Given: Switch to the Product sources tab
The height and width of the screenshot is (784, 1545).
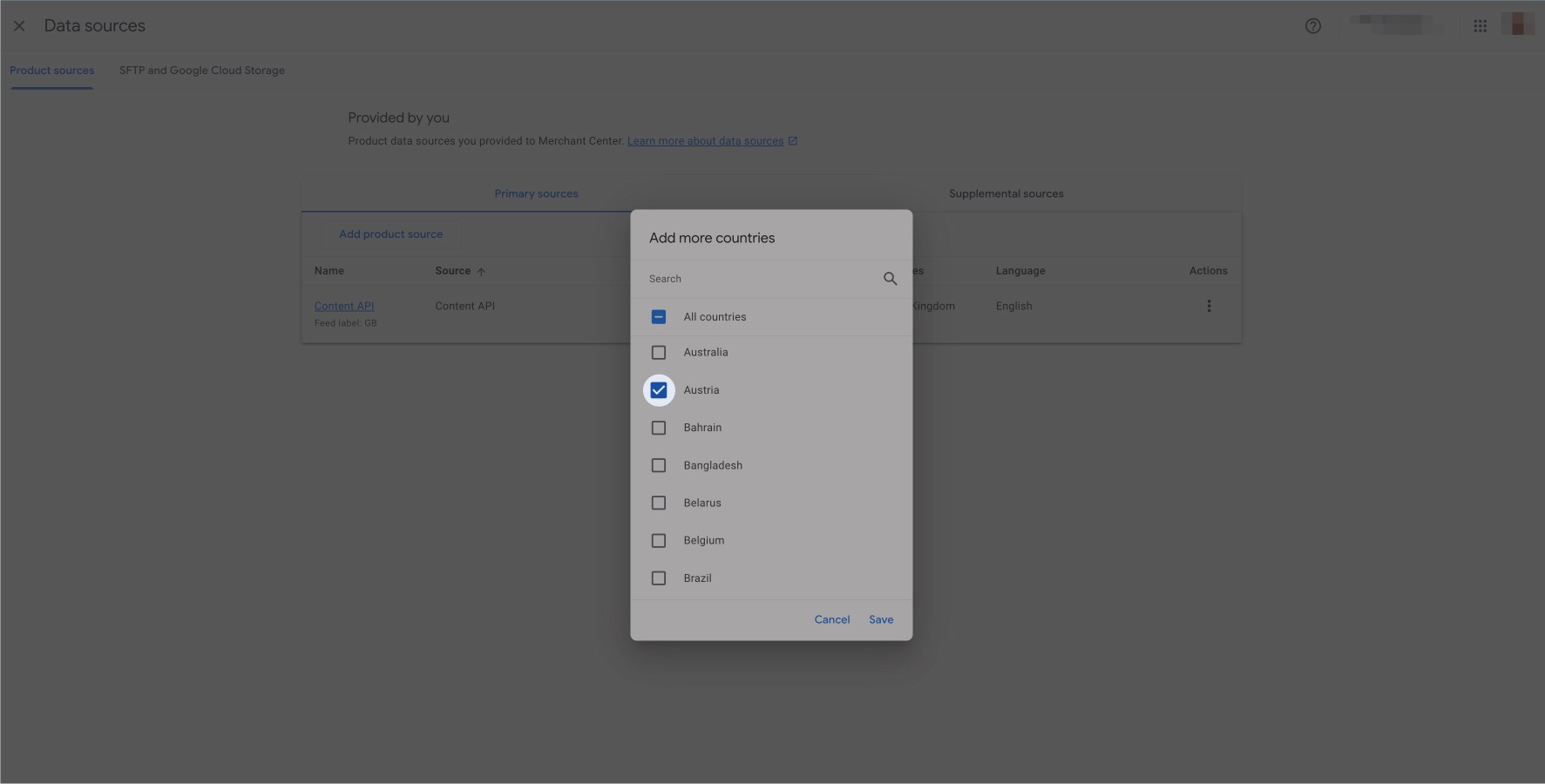Looking at the screenshot, I should coord(52,71).
